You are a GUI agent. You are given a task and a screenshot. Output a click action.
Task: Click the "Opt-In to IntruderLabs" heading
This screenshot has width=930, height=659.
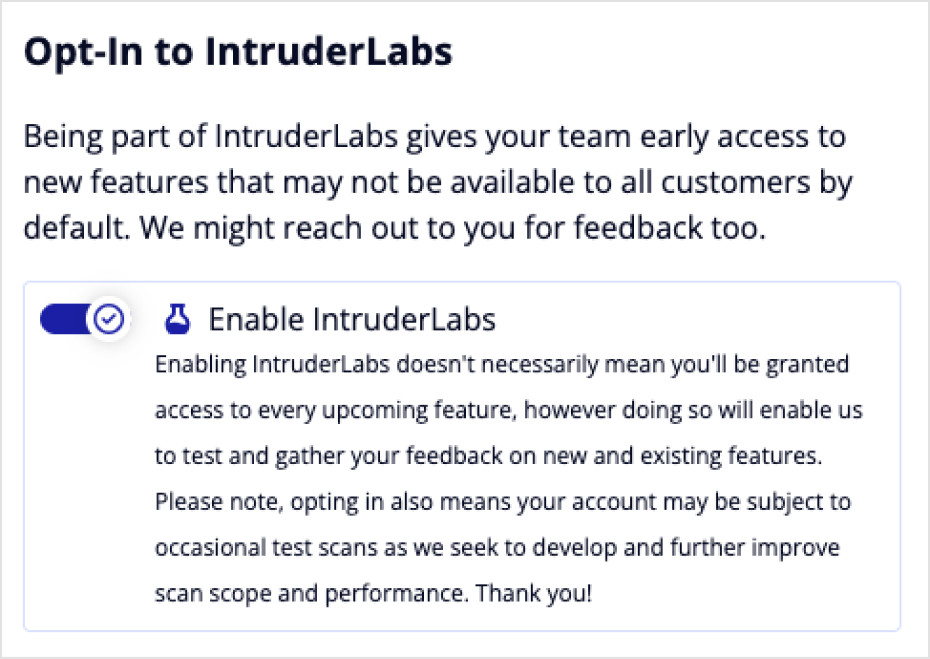pos(238,52)
